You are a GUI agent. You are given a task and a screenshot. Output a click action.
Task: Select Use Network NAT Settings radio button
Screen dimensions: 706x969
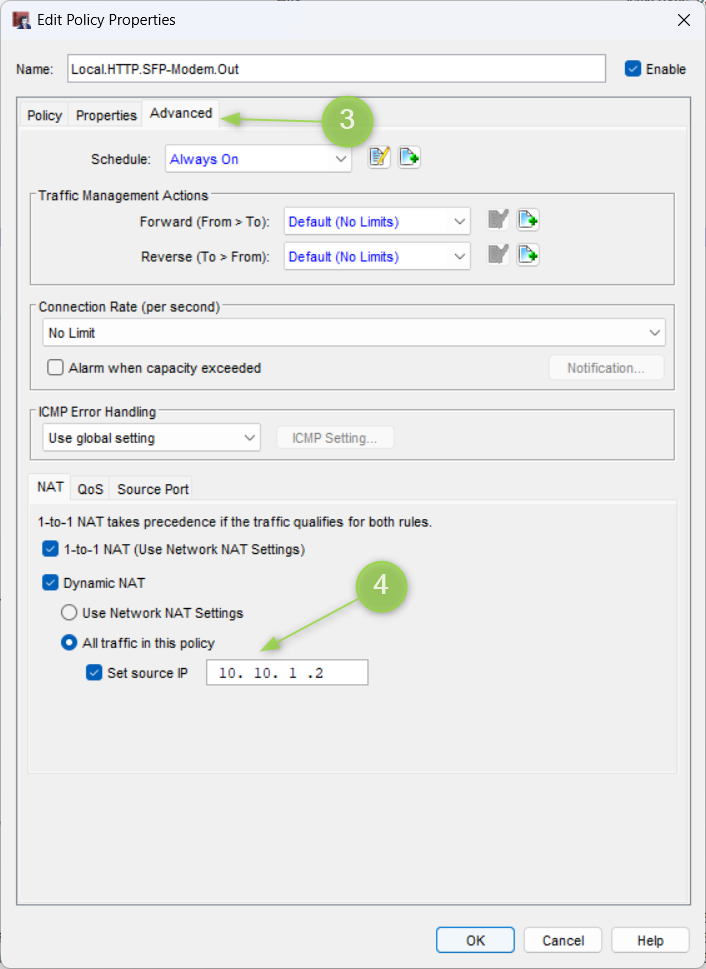(x=69, y=613)
